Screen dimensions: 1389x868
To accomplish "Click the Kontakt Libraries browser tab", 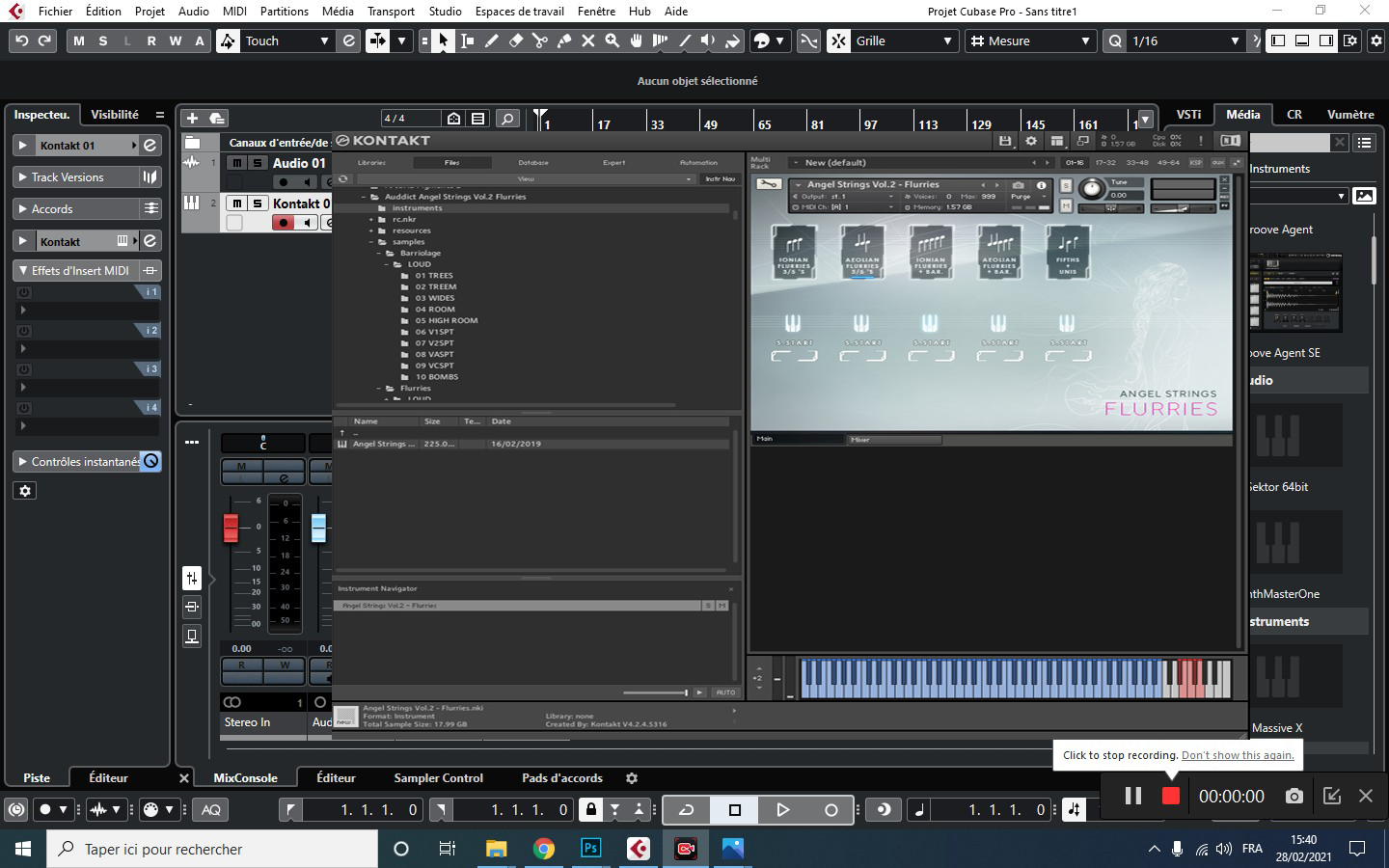I will [371, 162].
